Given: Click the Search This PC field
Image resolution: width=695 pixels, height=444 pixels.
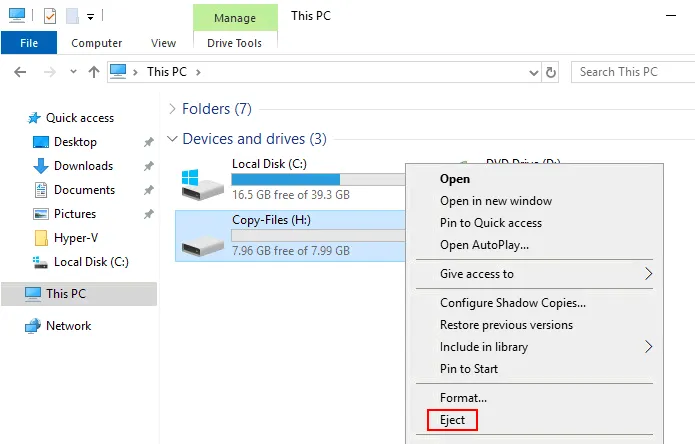Looking at the screenshot, I should [x=634, y=72].
